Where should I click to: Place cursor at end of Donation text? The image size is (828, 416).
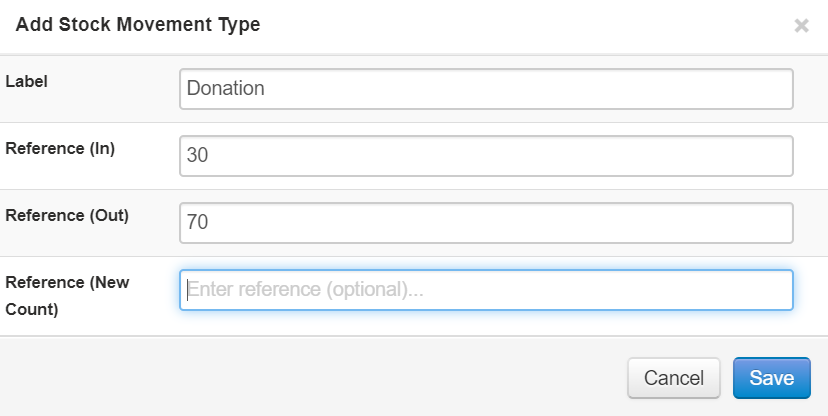266,88
